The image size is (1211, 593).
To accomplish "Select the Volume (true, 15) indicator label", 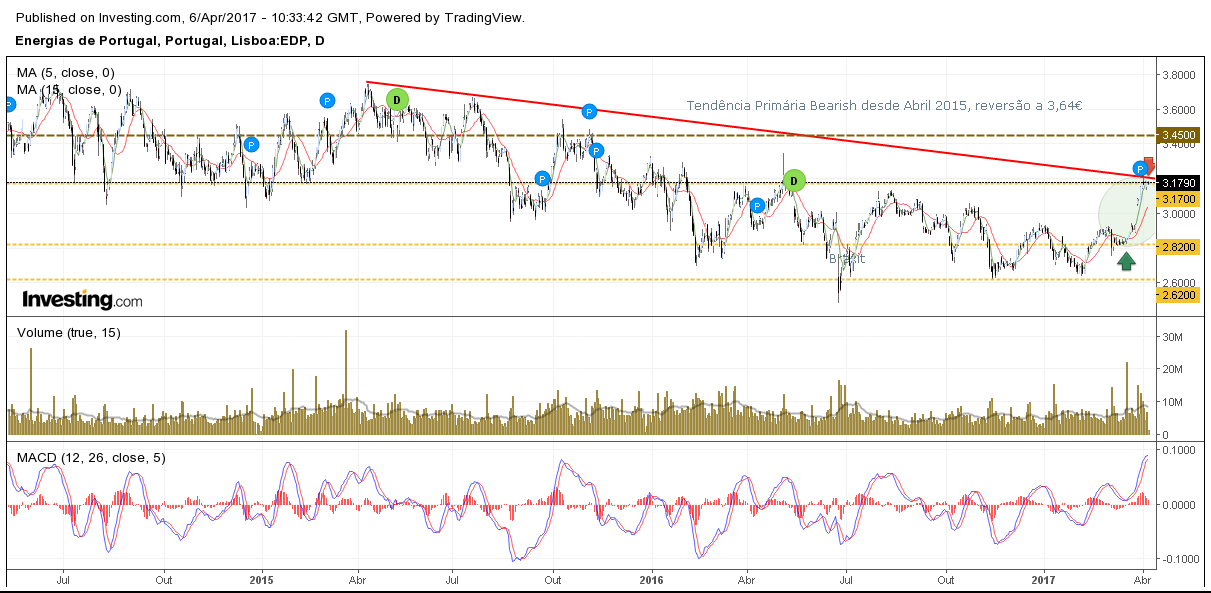I will tap(69, 332).
